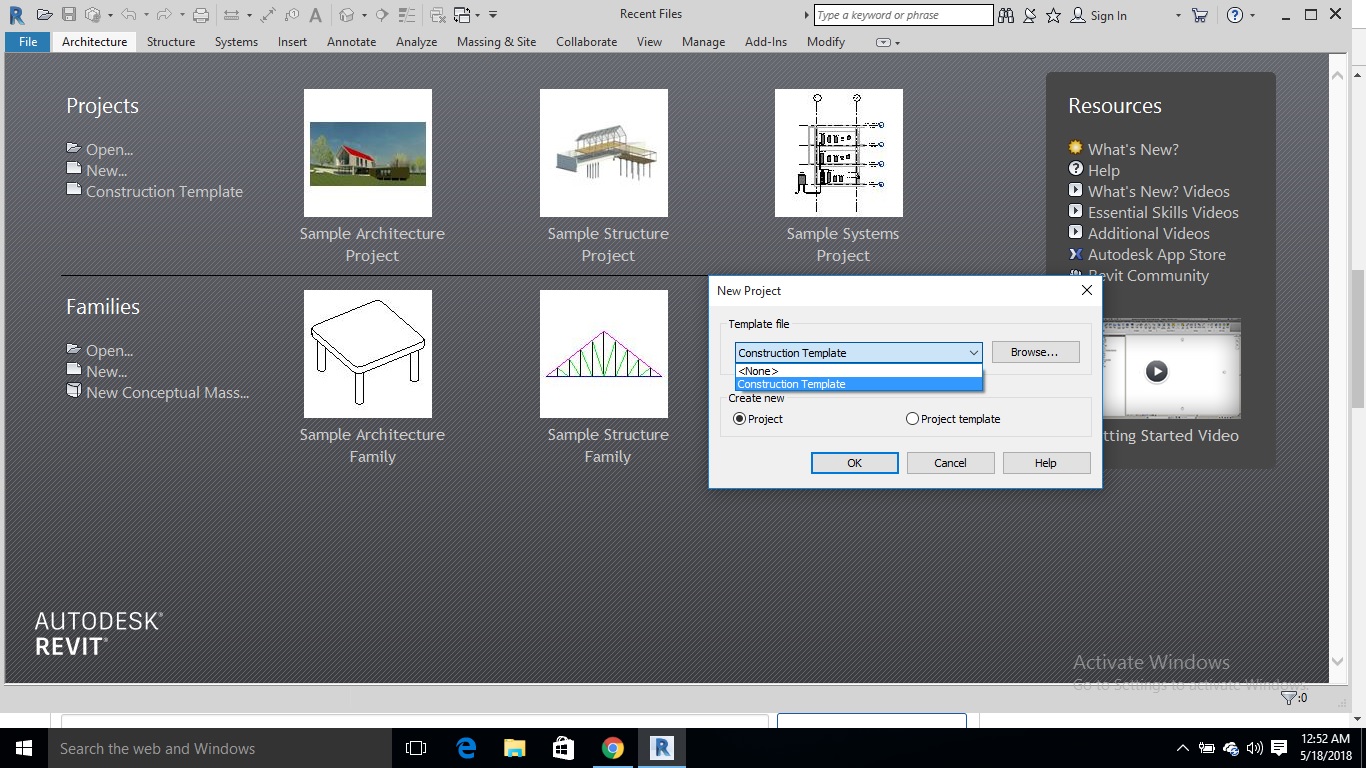This screenshot has width=1366, height=768.
Task: Open the Customize Quick Access Toolbar dropdown
Action: coord(493,15)
